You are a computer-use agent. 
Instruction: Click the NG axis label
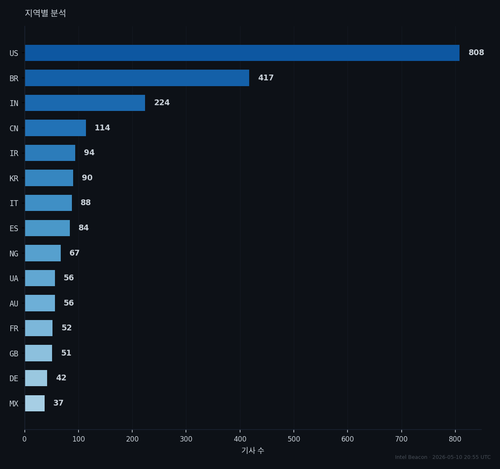pyautogui.click(x=14, y=254)
